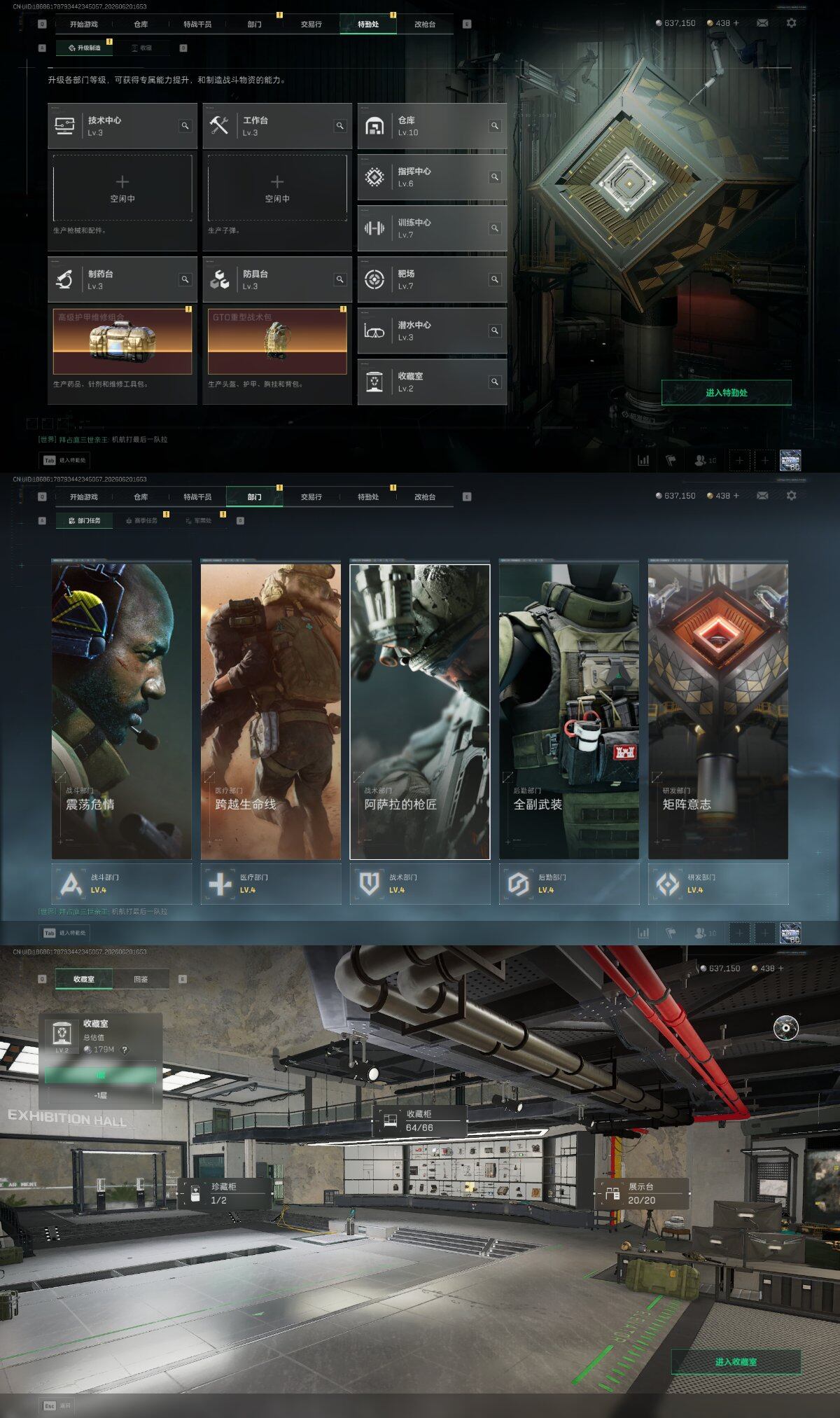This screenshot has height=1418, width=840.
Task: Open the 交易行 tab on 特勤处 screen
Action: [311, 25]
